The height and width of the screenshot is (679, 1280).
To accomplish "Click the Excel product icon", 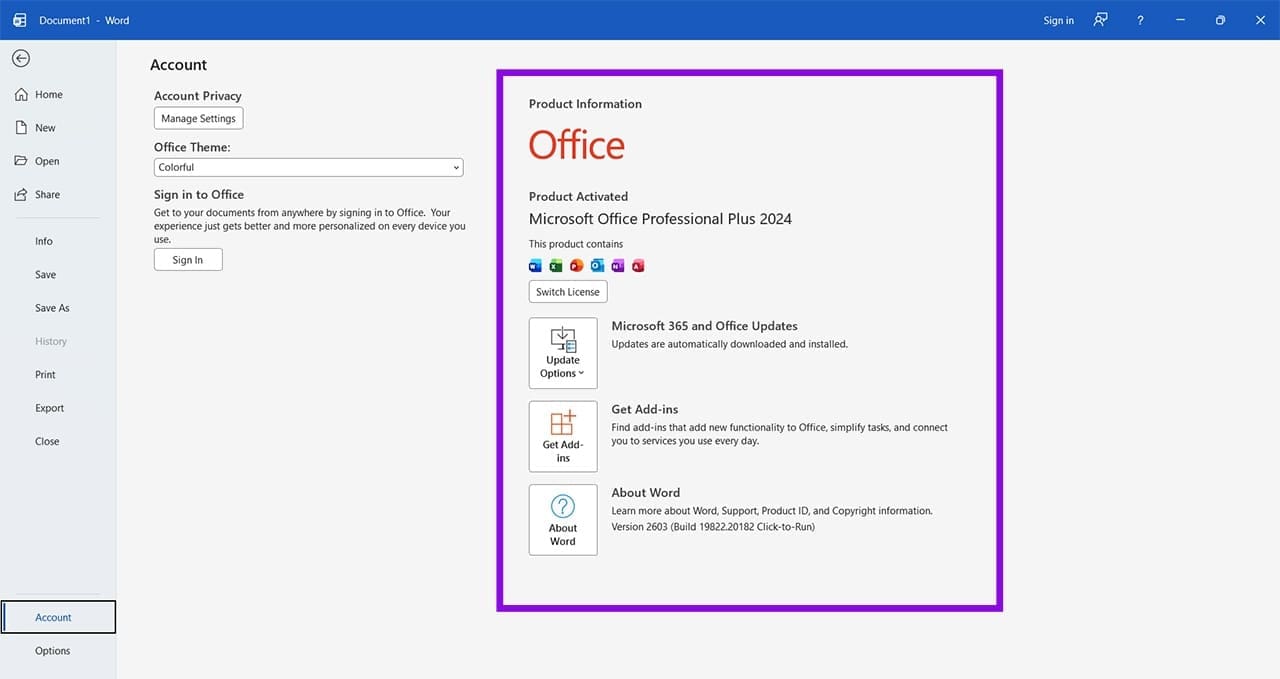I will pos(556,266).
